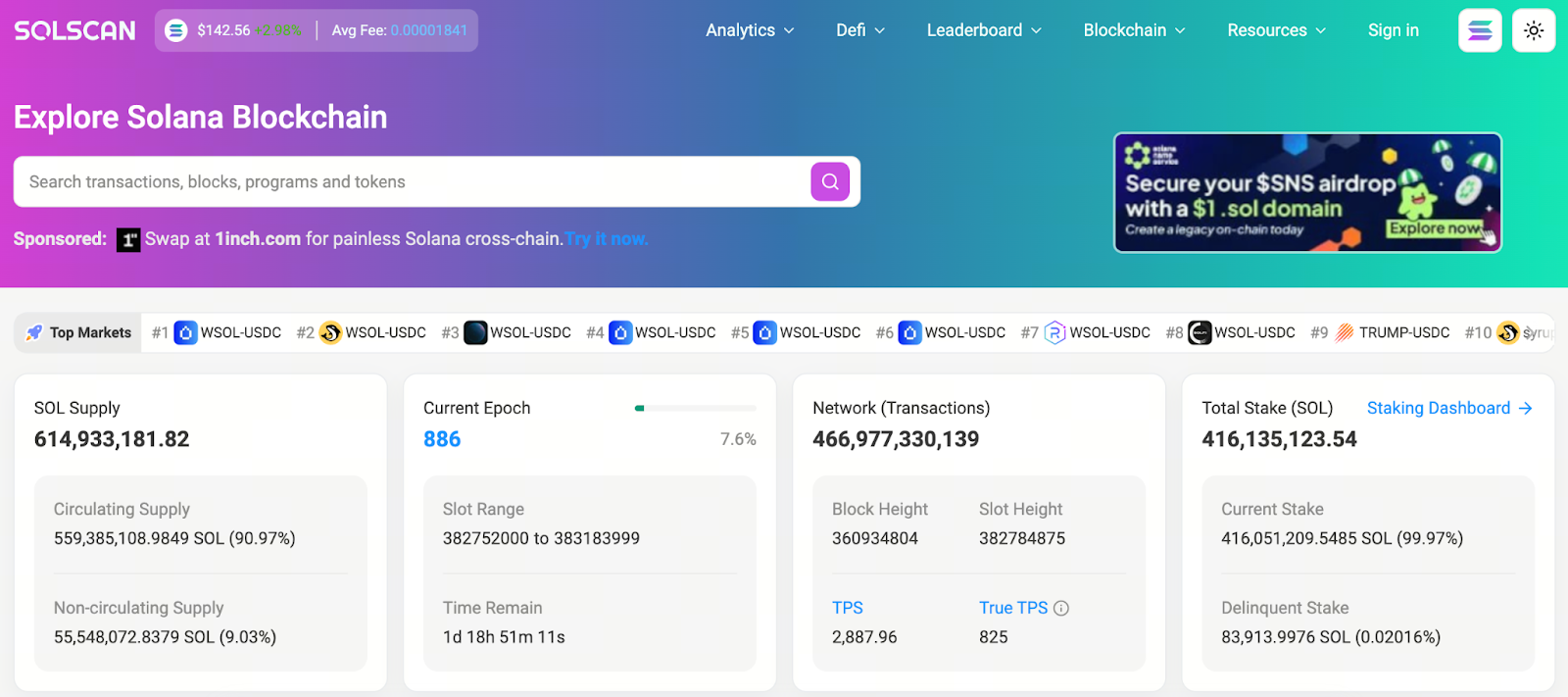
Task: Click Network Transactions count 466,977,330,139
Action: (x=896, y=439)
